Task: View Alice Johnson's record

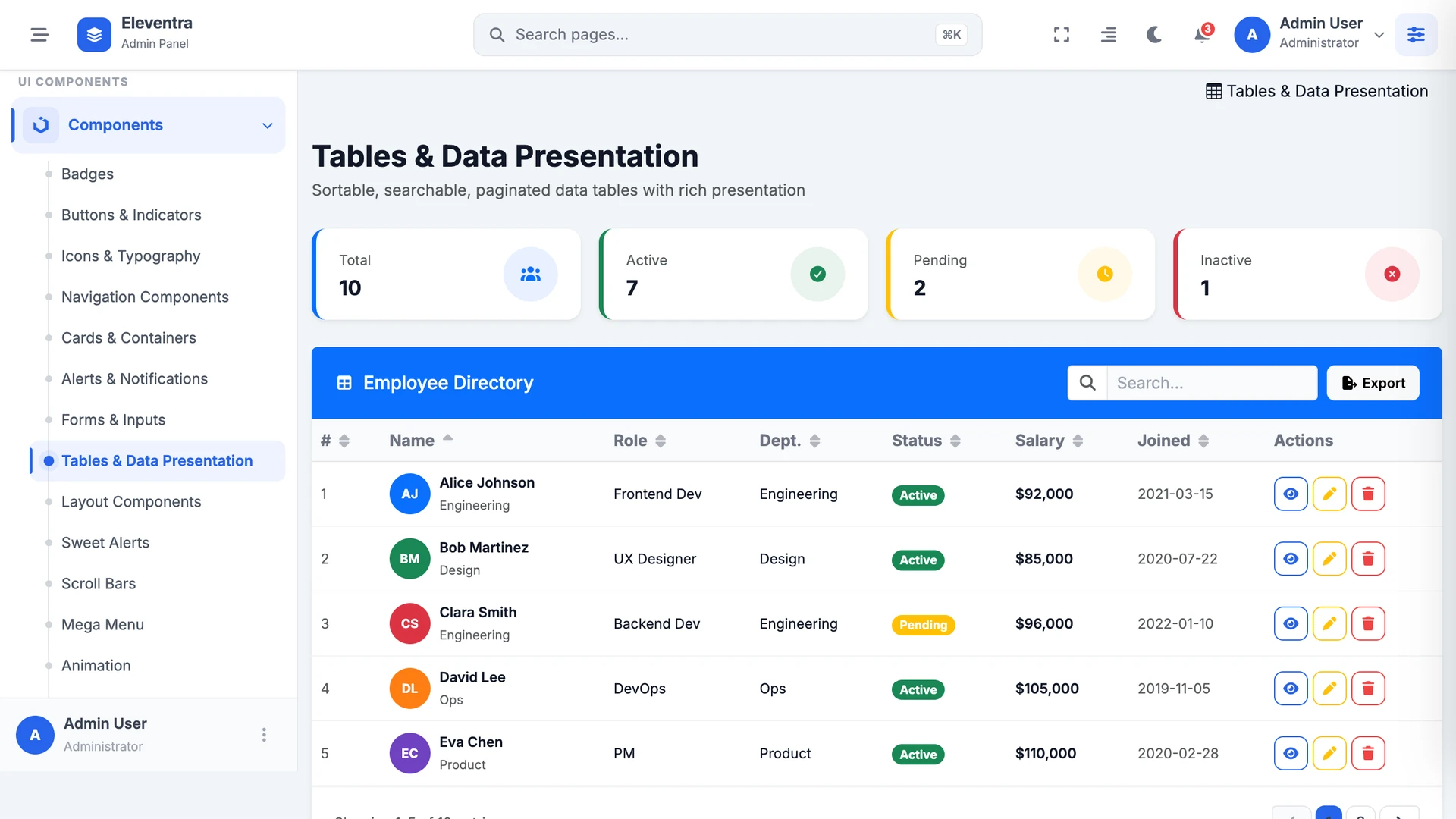Action: [1291, 494]
